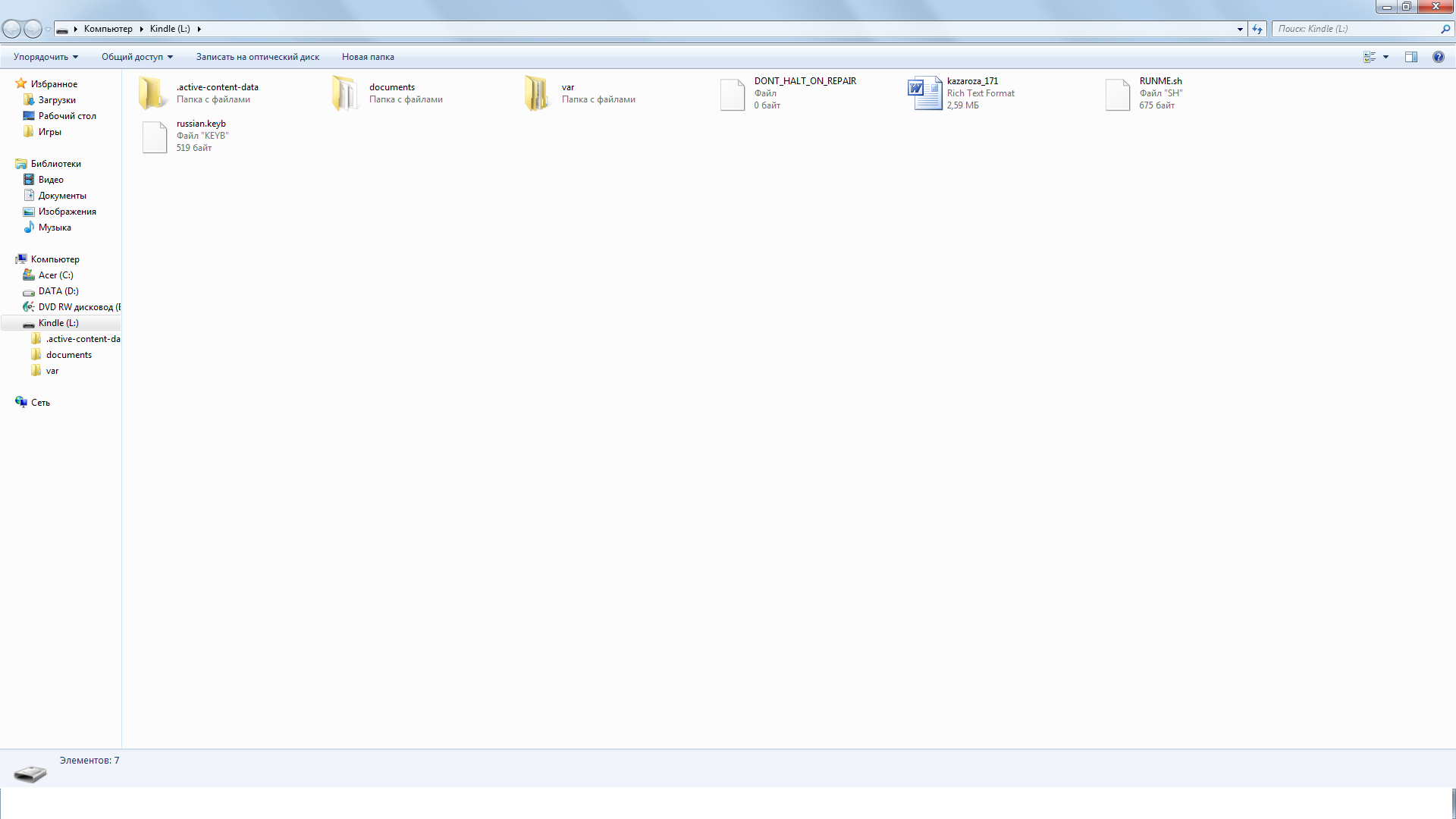This screenshot has height=819, width=1456.
Task: Open the DVD RW дисковод drive
Action: 79,307
